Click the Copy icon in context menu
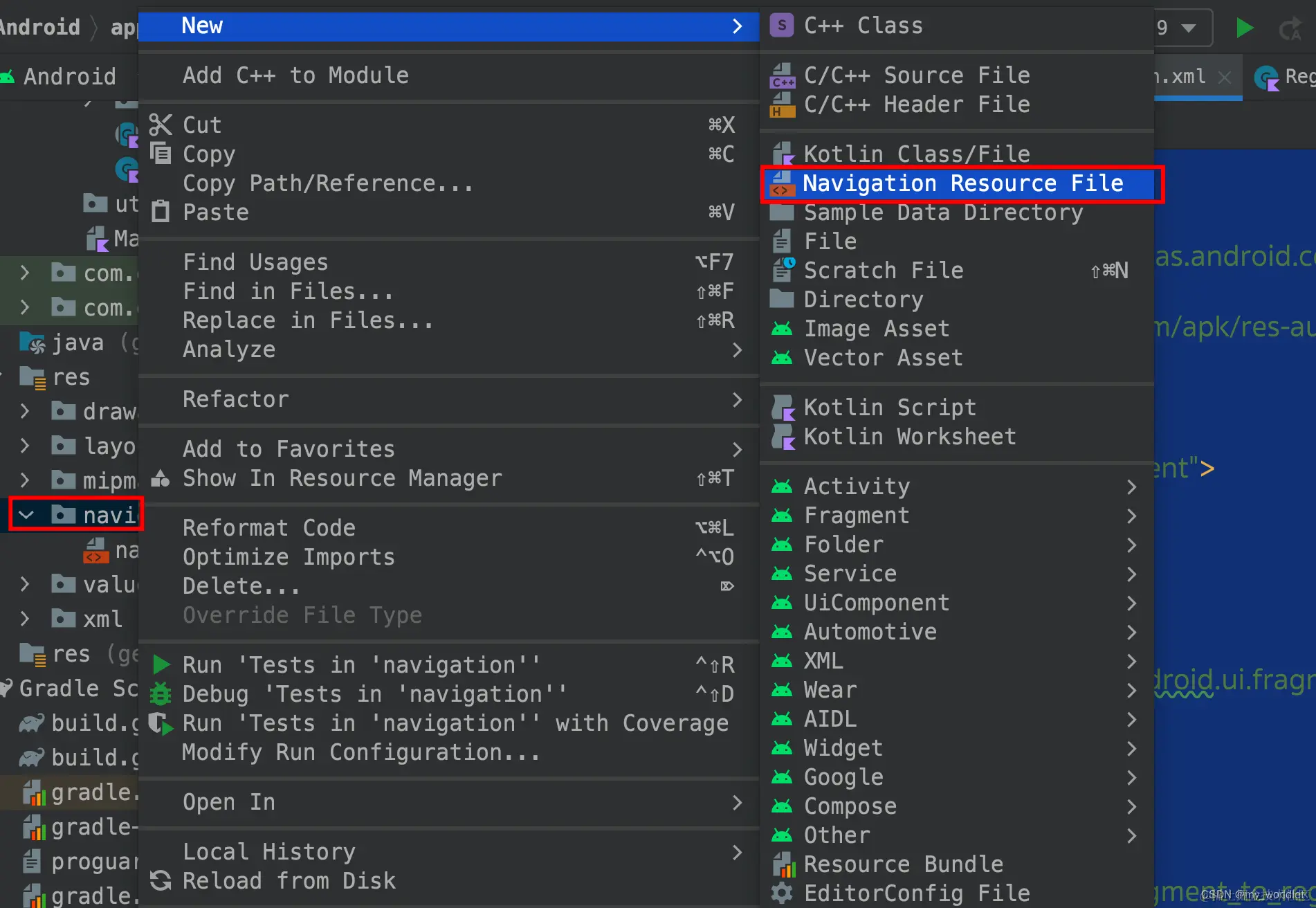Screen dimensions: 1316x908 161,154
